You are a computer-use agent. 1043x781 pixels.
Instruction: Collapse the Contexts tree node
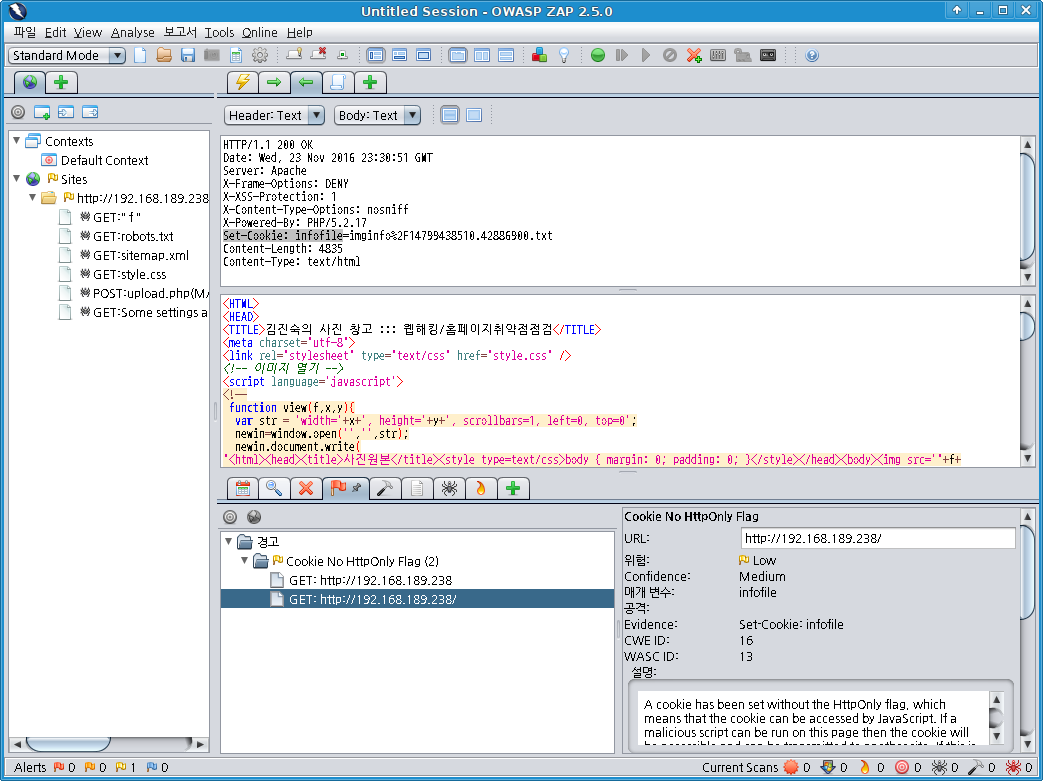point(17,140)
